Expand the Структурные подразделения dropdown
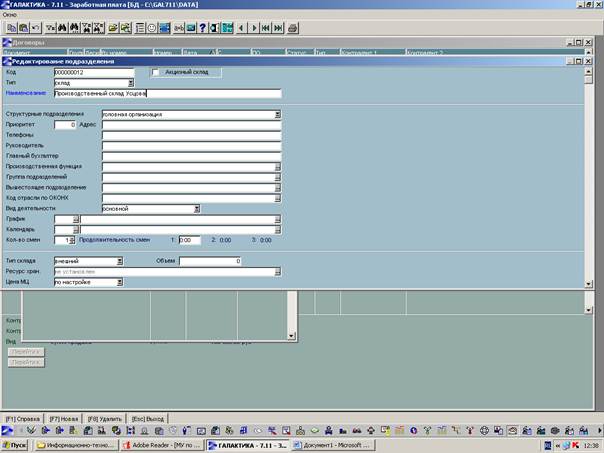This screenshot has width=604, height=453. coord(278,114)
